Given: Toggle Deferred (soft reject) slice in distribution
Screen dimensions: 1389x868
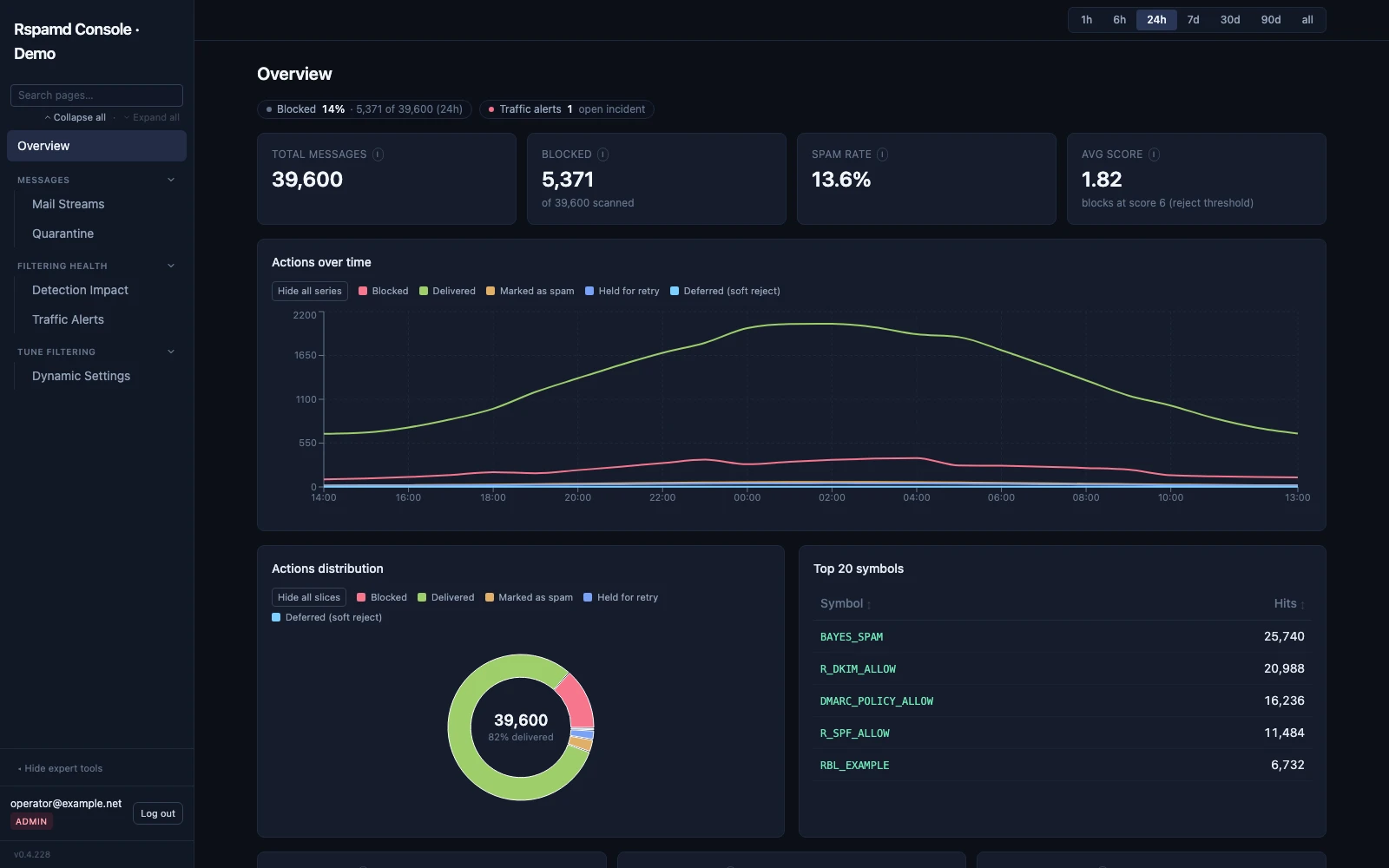Looking at the screenshot, I should tap(326, 617).
